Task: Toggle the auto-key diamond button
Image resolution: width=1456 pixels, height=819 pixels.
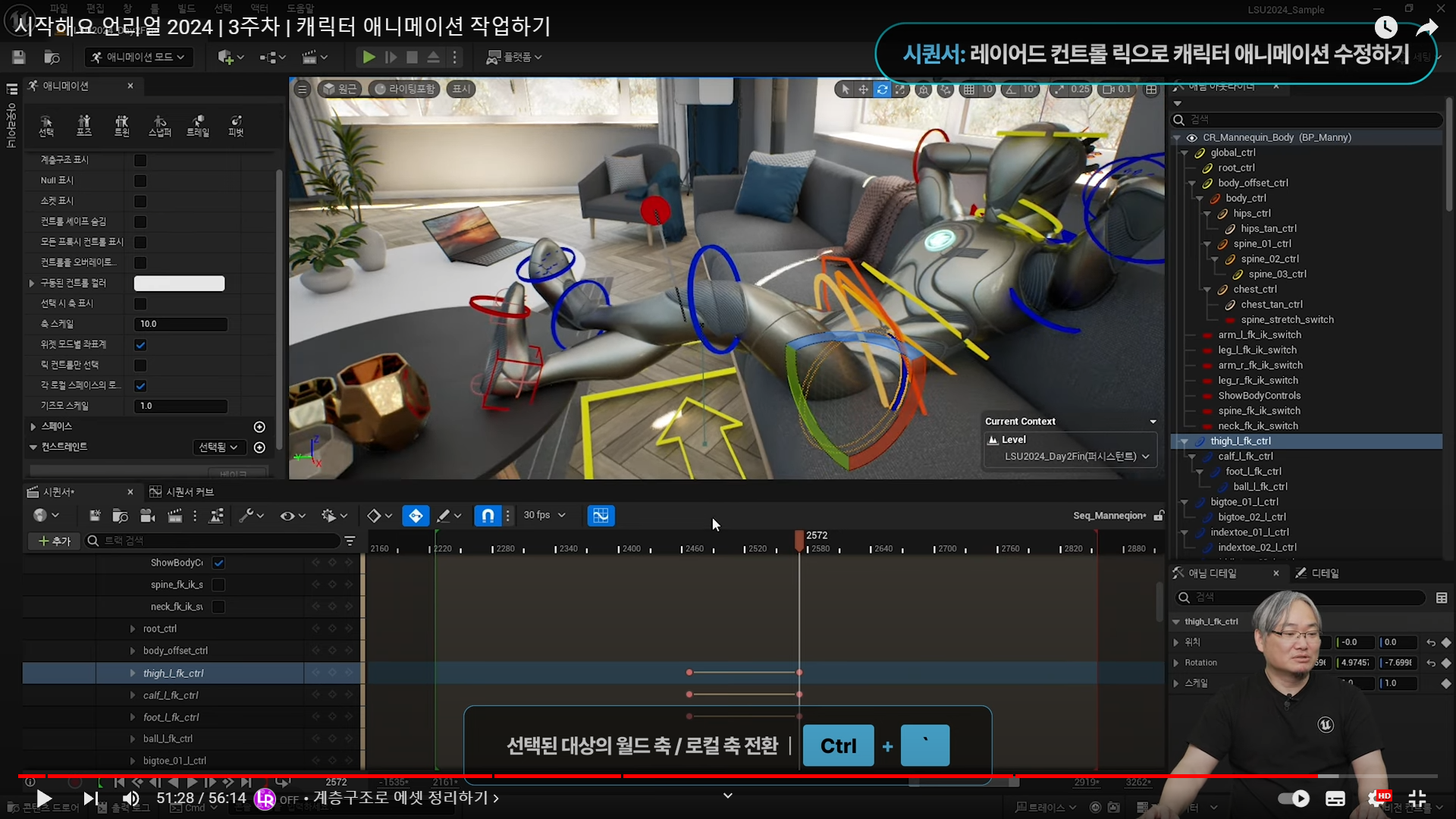Action: [x=416, y=516]
